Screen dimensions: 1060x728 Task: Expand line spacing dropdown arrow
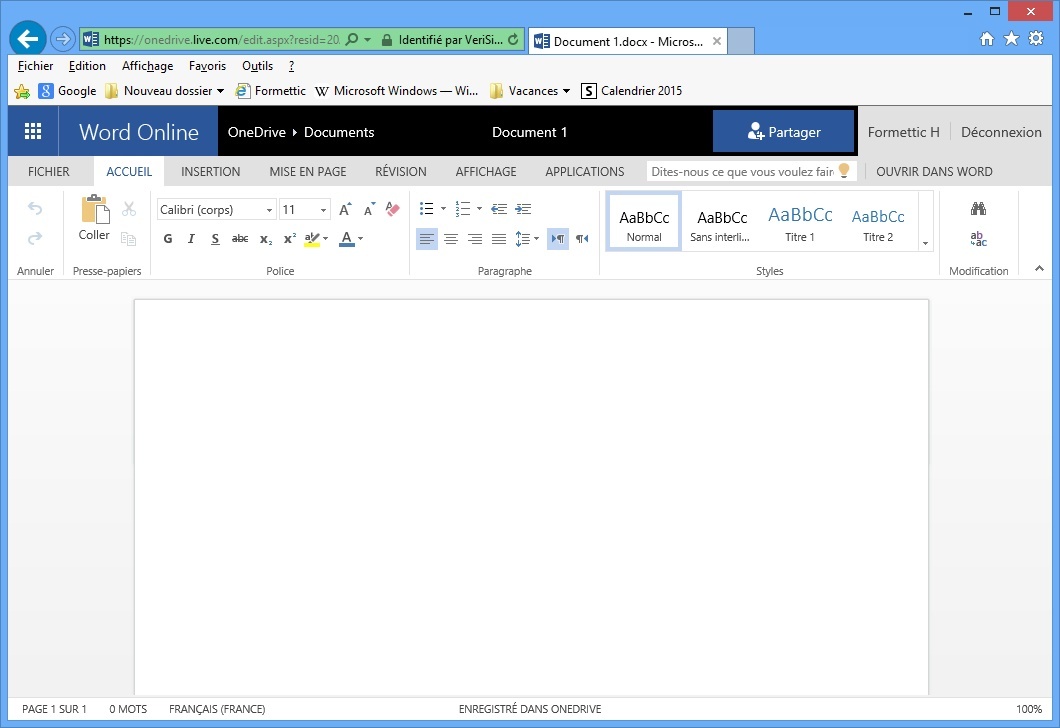click(537, 239)
